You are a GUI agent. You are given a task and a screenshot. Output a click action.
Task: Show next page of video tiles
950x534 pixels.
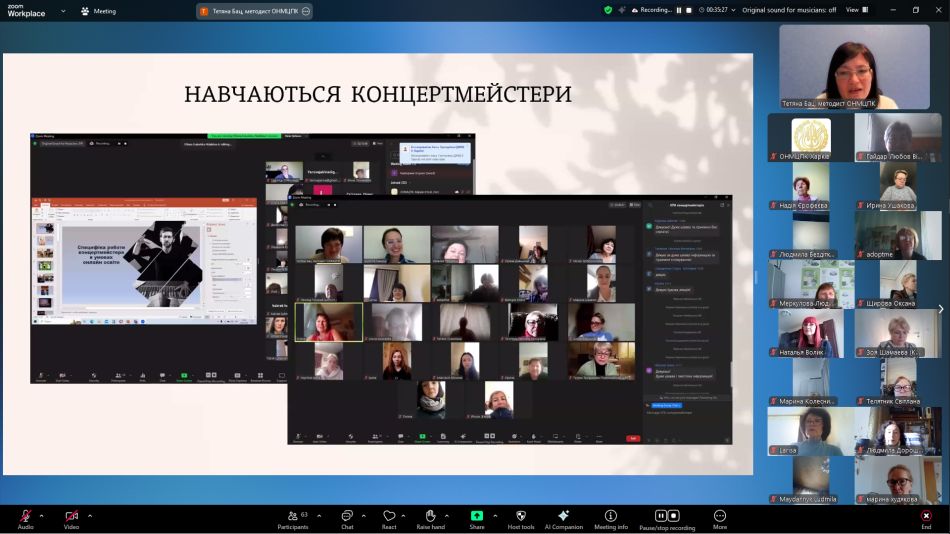pyautogui.click(x=940, y=309)
